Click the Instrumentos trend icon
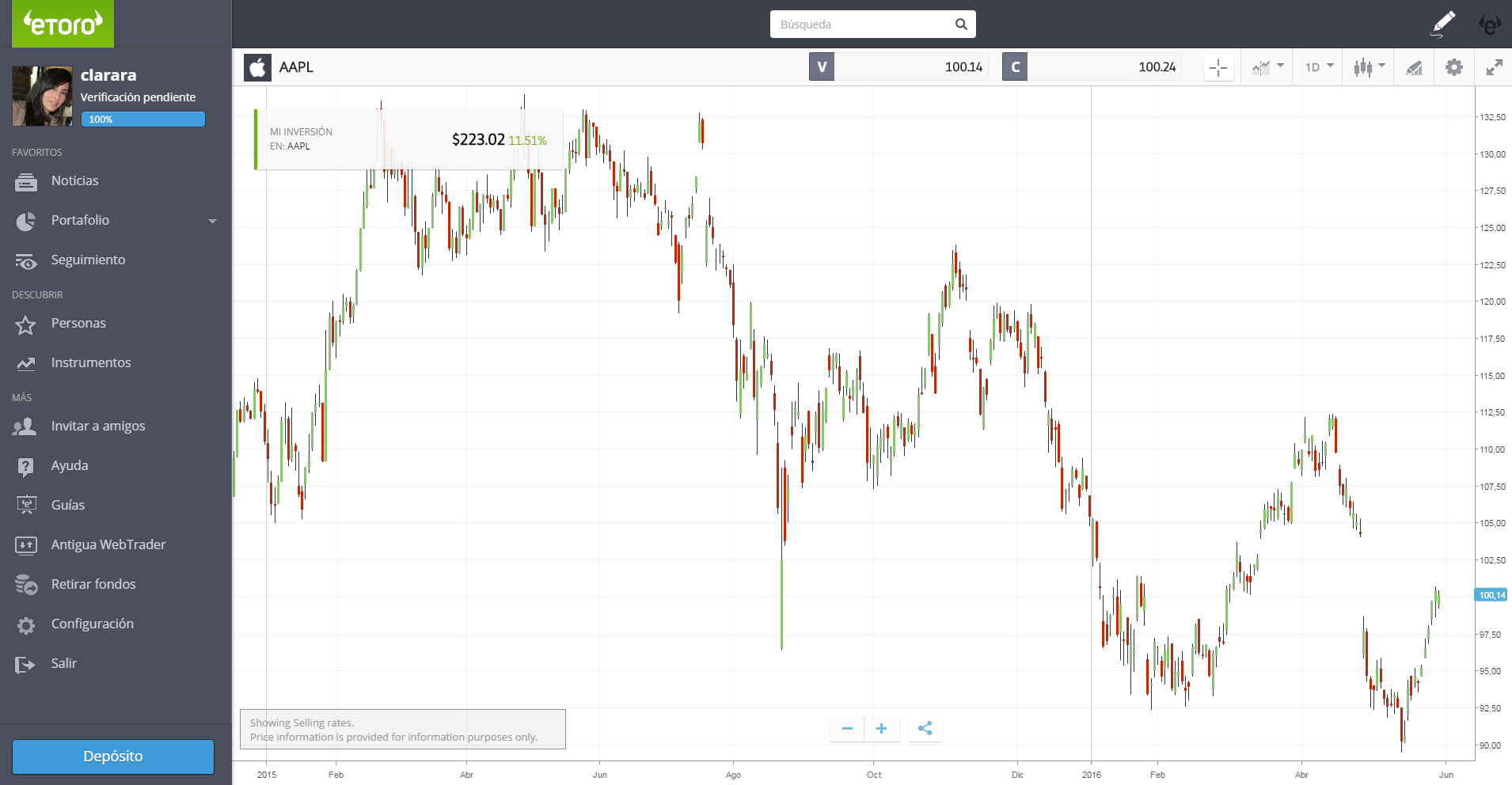The image size is (1512, 785). pyautogui.click(x=26, y=364)
